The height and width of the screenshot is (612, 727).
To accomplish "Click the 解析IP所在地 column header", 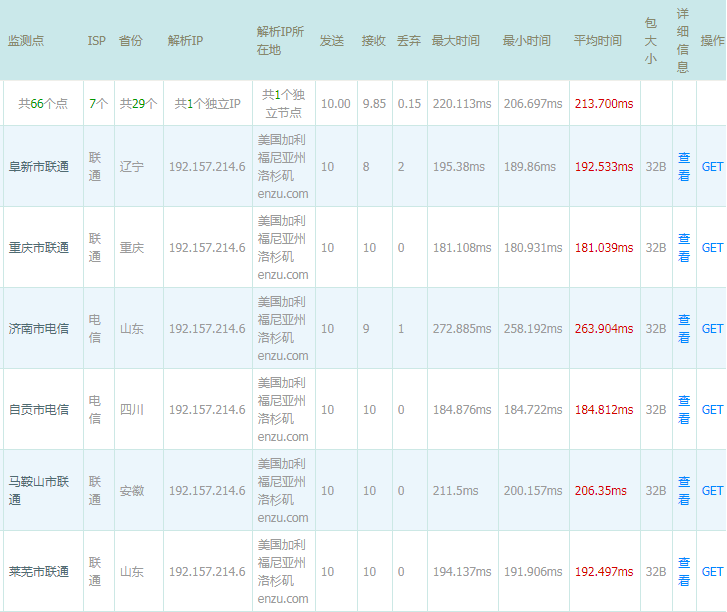I will [x=280, y=41].
